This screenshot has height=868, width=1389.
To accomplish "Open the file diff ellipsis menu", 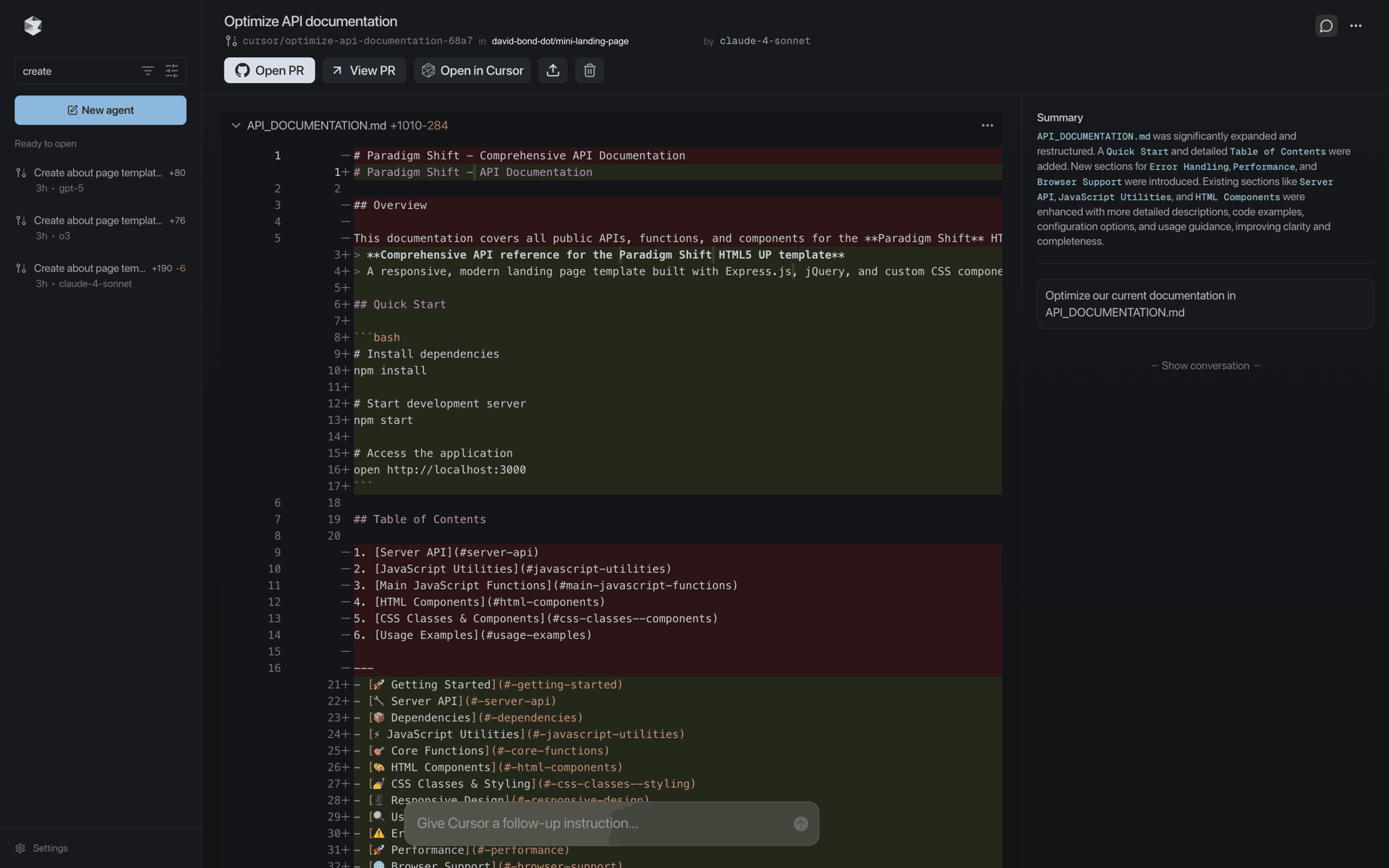I will 987,125.
